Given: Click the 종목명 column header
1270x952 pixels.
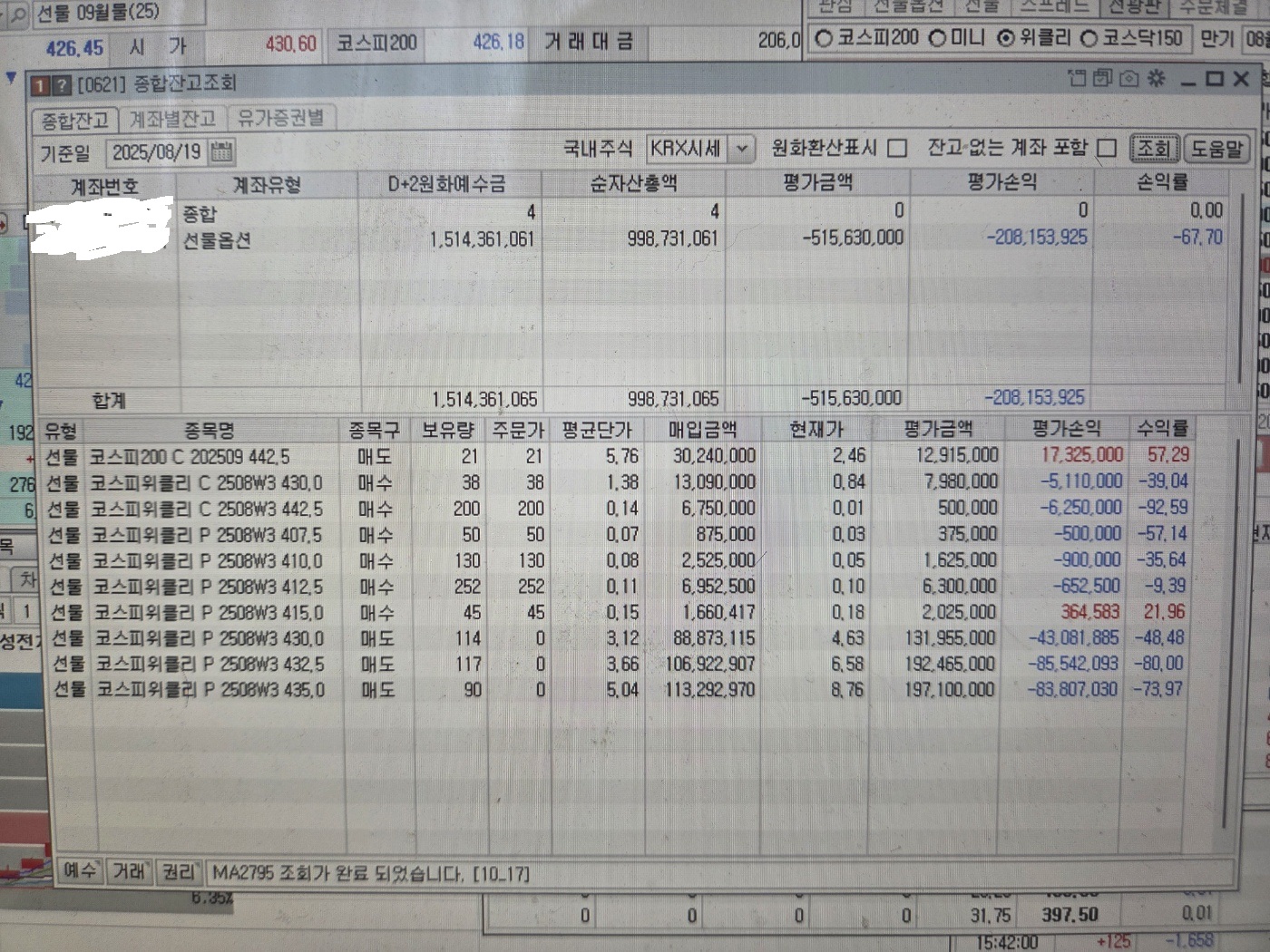Looking at the screenshot, I should (x=210, y=431).
